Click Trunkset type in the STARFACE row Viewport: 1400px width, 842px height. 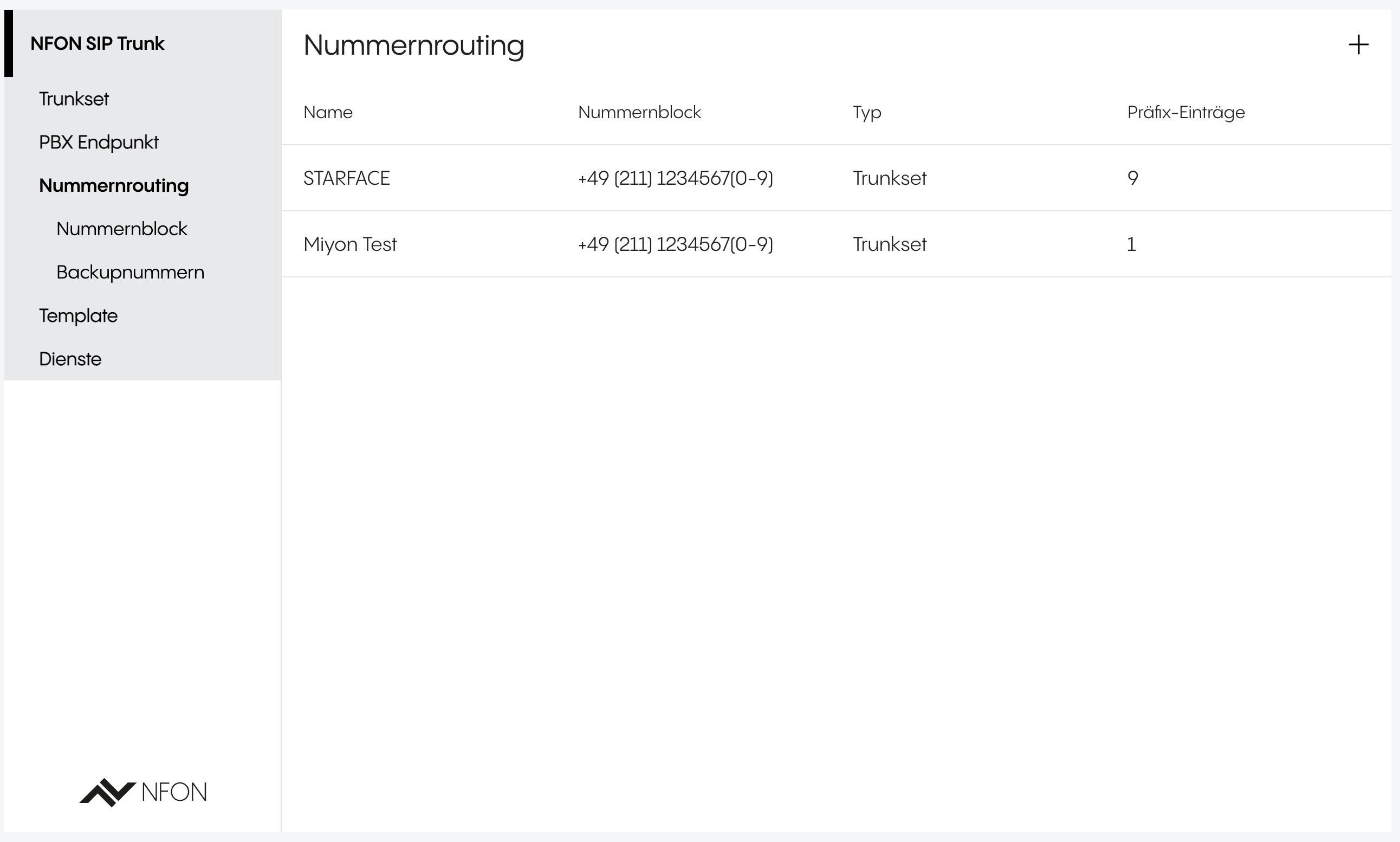890,178
